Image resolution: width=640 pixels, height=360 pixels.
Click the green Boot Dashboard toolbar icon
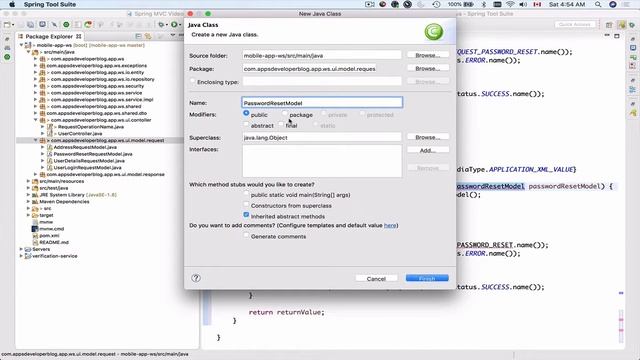[66, 24]
